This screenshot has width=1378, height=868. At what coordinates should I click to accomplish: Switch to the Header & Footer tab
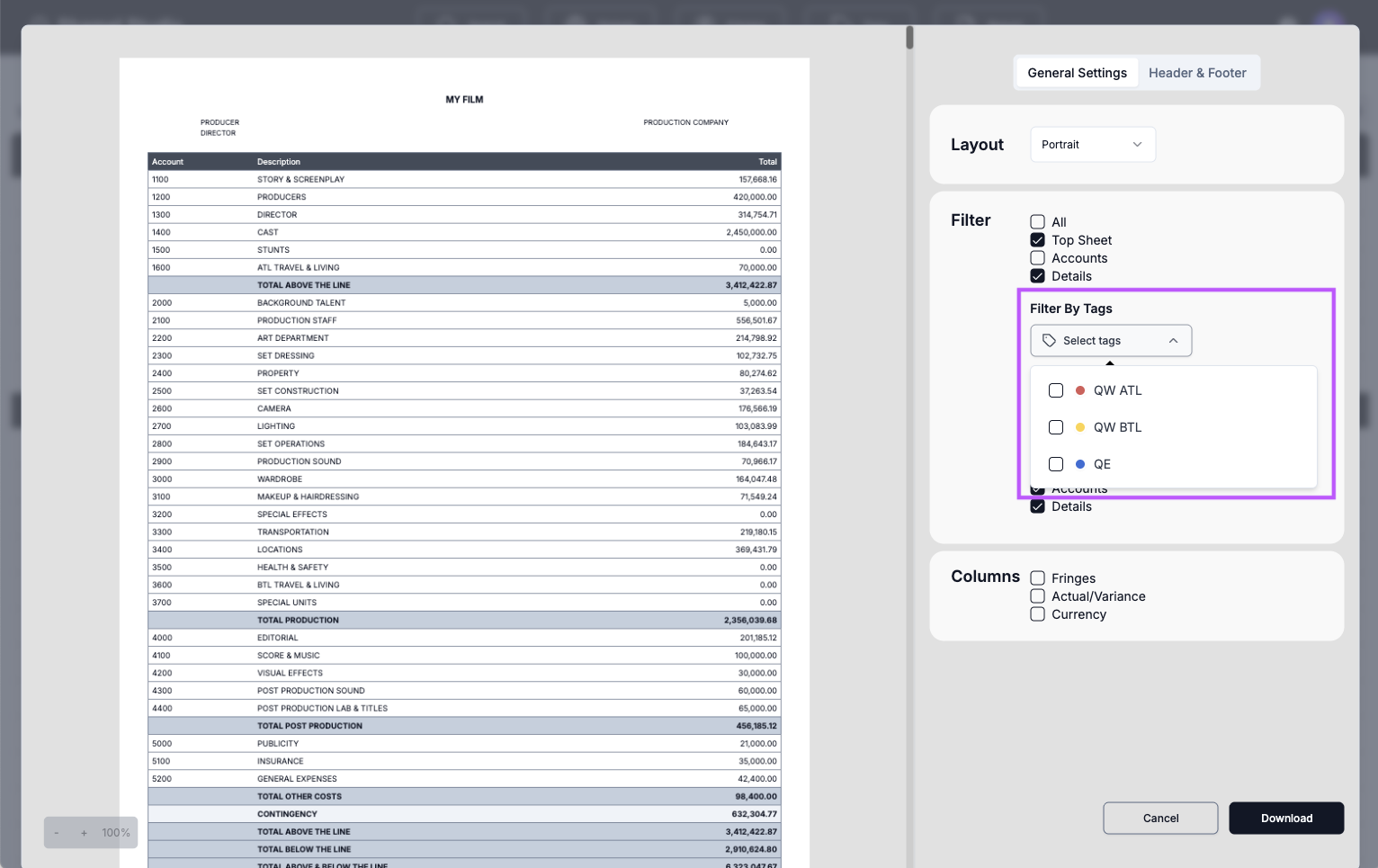1197,73
